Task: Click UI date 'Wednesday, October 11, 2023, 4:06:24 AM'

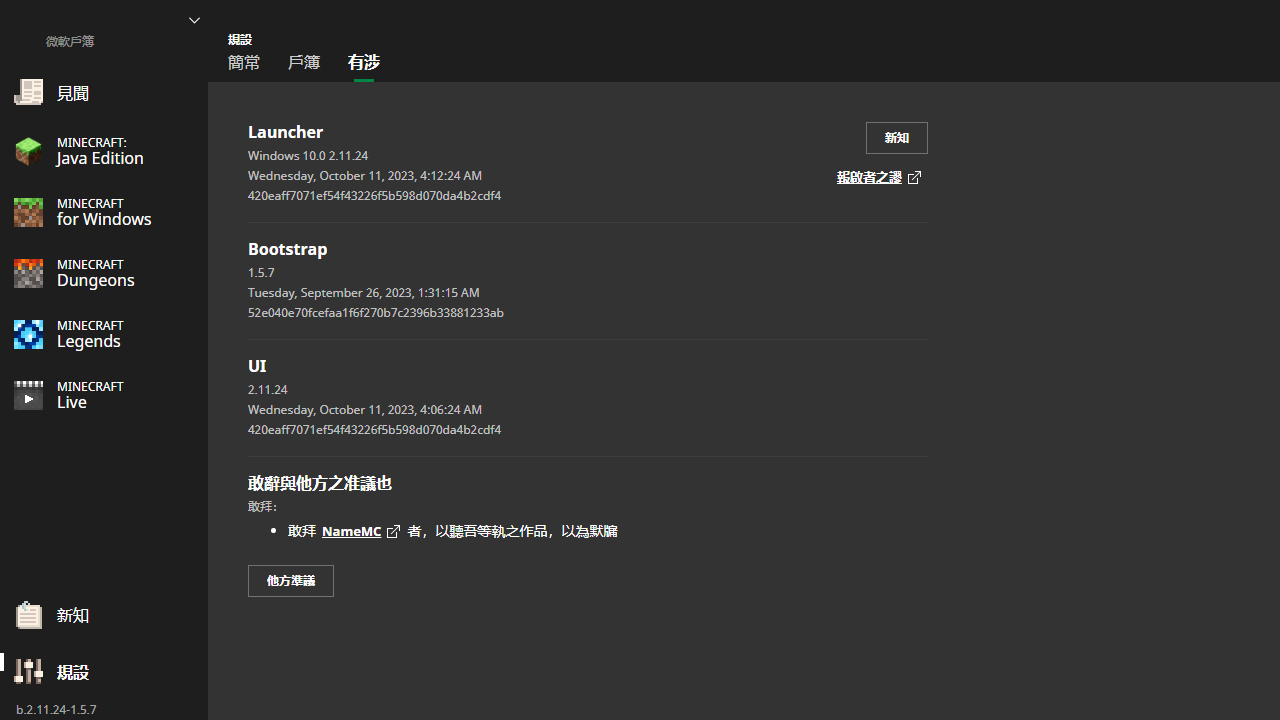Action: (365, 410)
